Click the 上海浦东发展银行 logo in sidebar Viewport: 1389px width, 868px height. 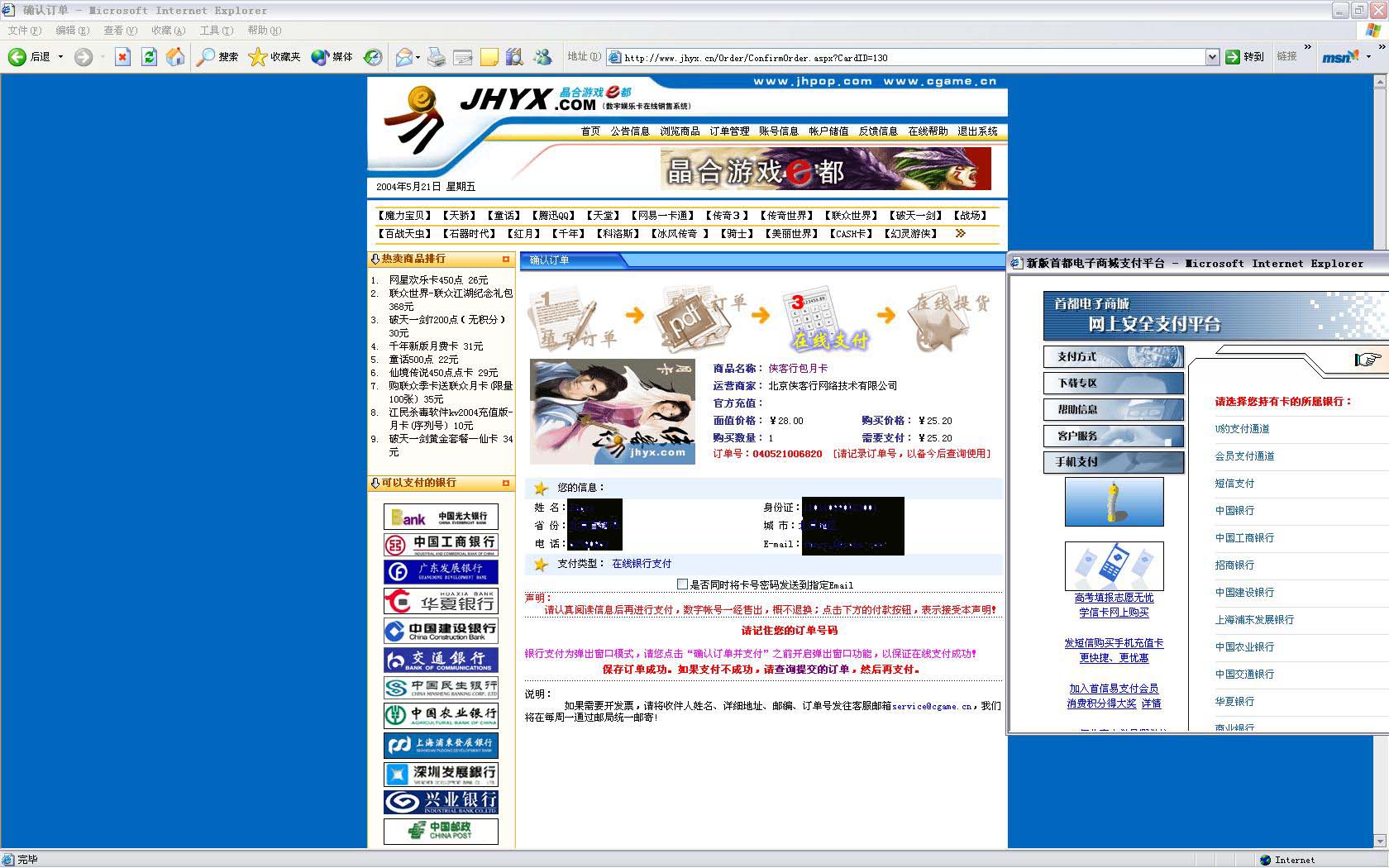(441, 745)
